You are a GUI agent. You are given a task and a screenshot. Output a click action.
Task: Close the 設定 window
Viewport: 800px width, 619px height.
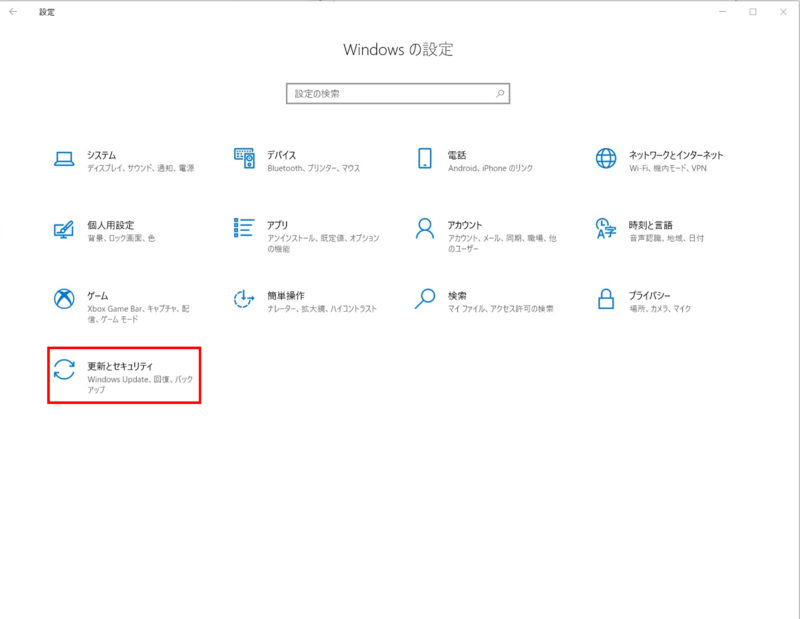click(783, 12)
